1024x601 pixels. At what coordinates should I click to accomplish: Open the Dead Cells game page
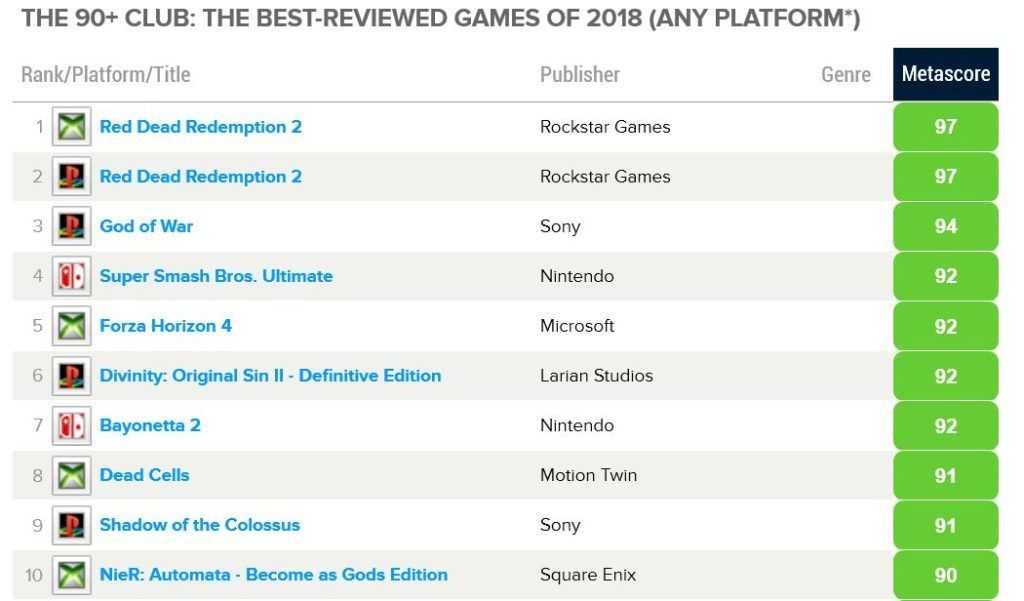[x=144, y=475]
